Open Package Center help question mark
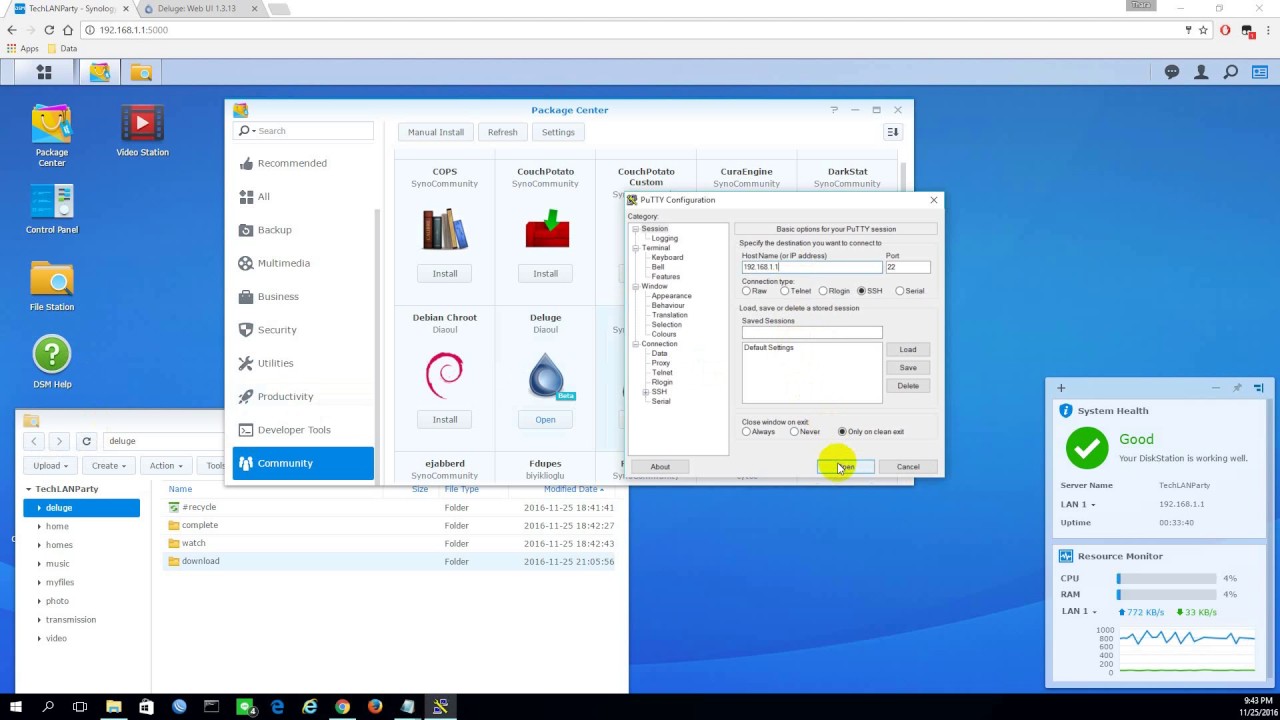1280x720 pixels. [834, 110]
